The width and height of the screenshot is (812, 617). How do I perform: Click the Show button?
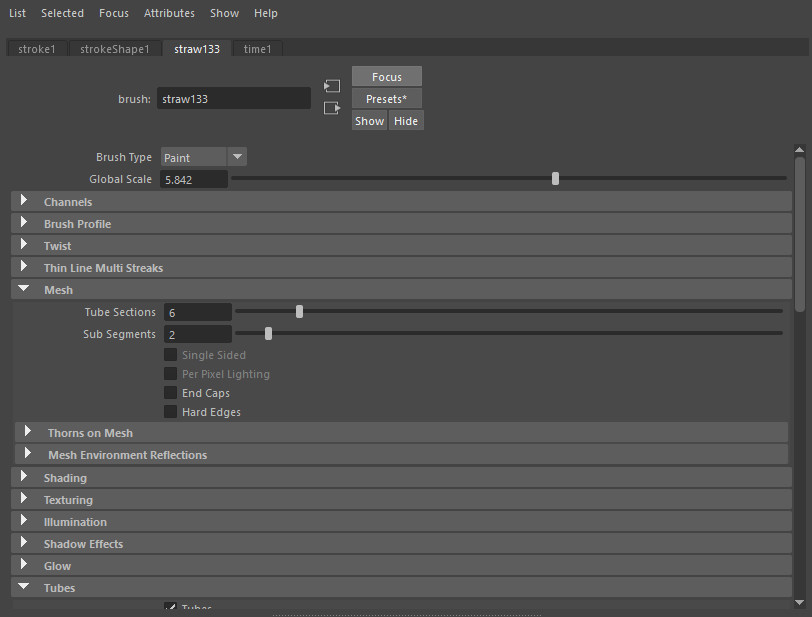369,121
